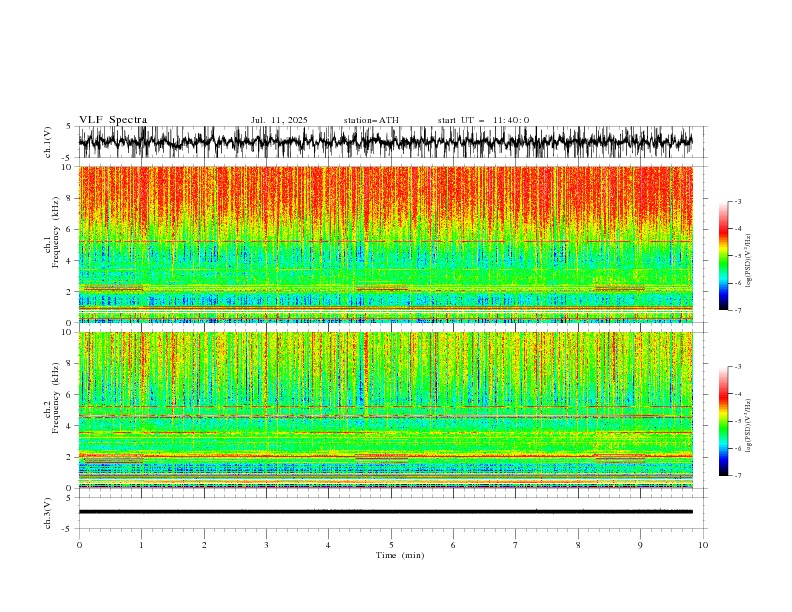This screenshot has height=612, width=792.
Task: Click the 'ch.1(V)' axis label
Action: [48, 142]
